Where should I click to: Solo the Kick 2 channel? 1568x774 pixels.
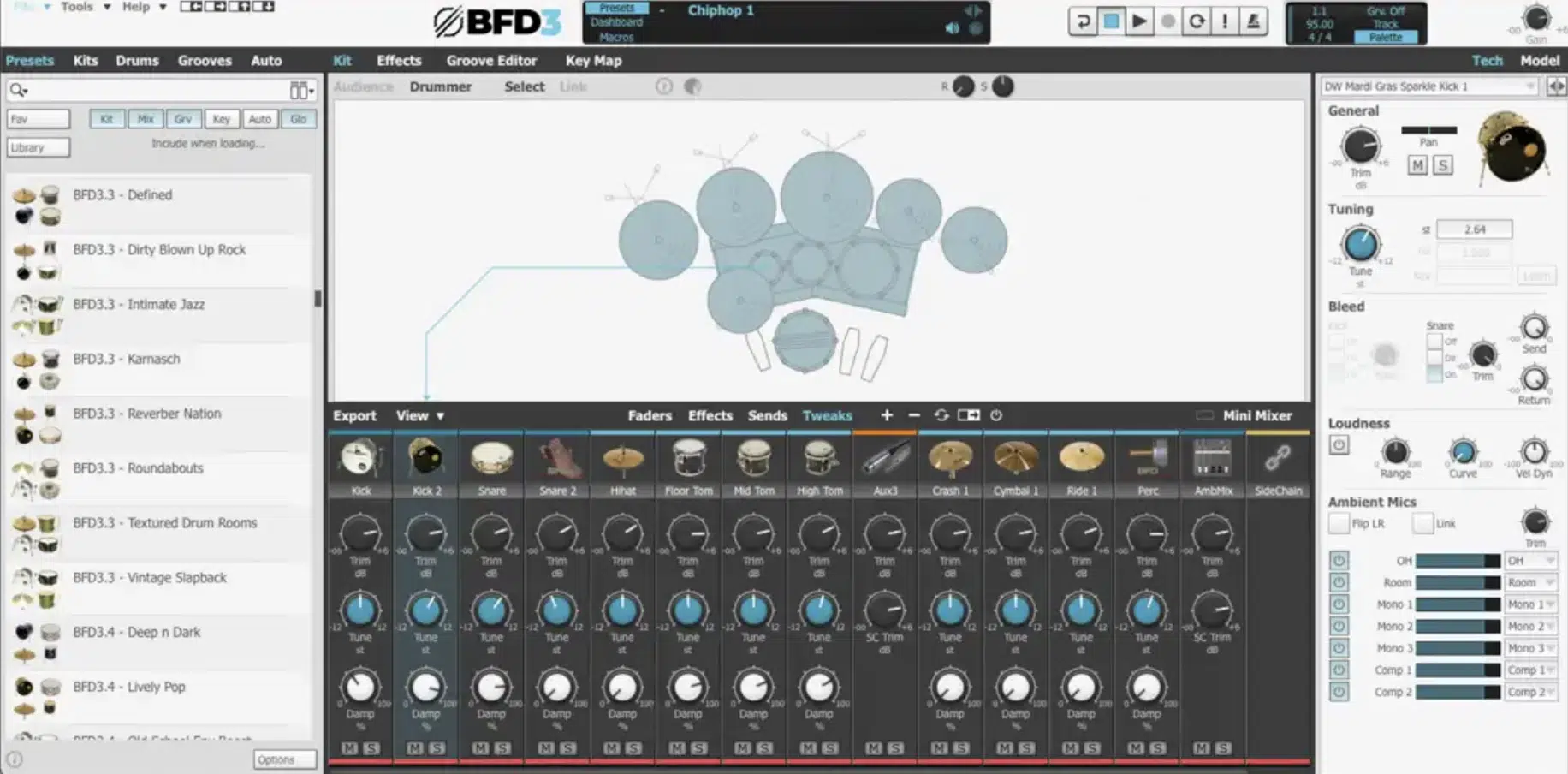point(437,747)
